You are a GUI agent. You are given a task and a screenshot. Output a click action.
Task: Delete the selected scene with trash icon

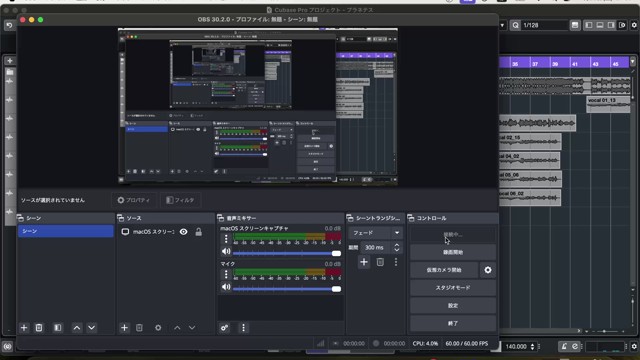[x=39, y=328]
